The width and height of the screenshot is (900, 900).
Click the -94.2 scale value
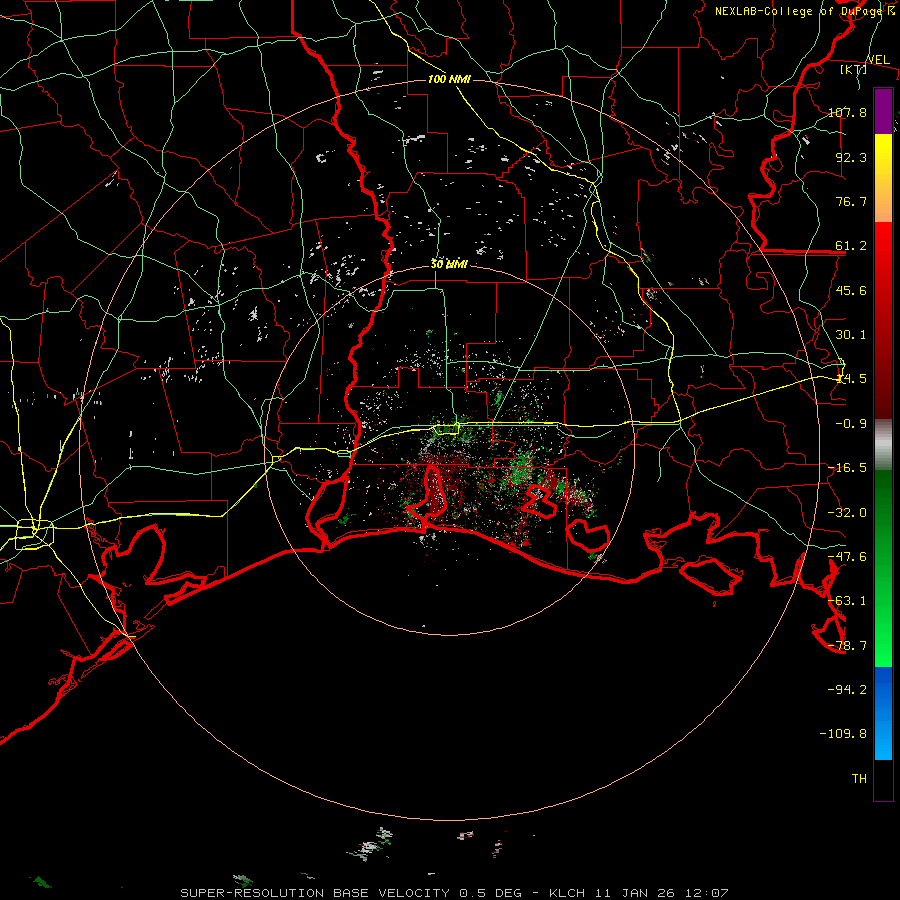click(847, 690)
